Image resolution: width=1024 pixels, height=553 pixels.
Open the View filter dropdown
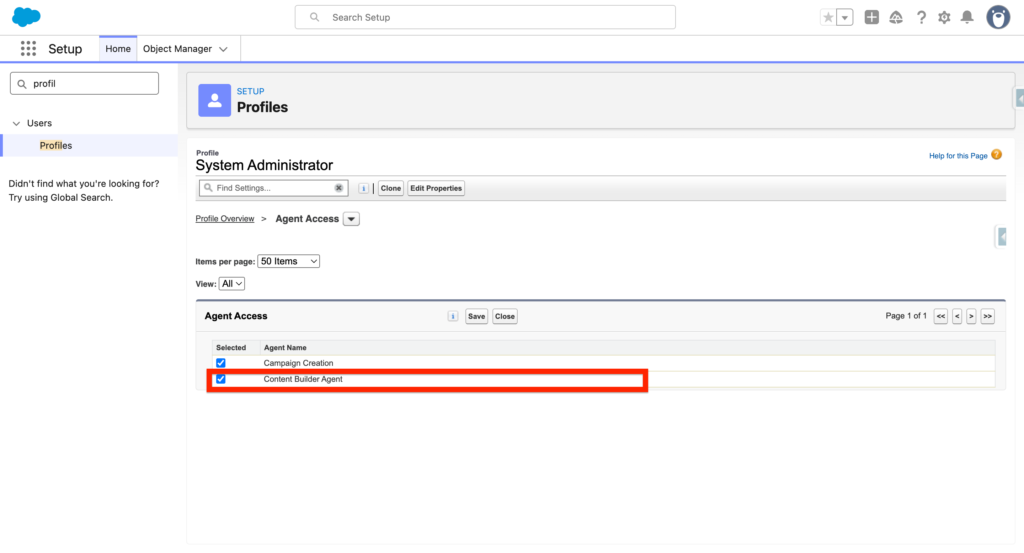click(232, 284)
